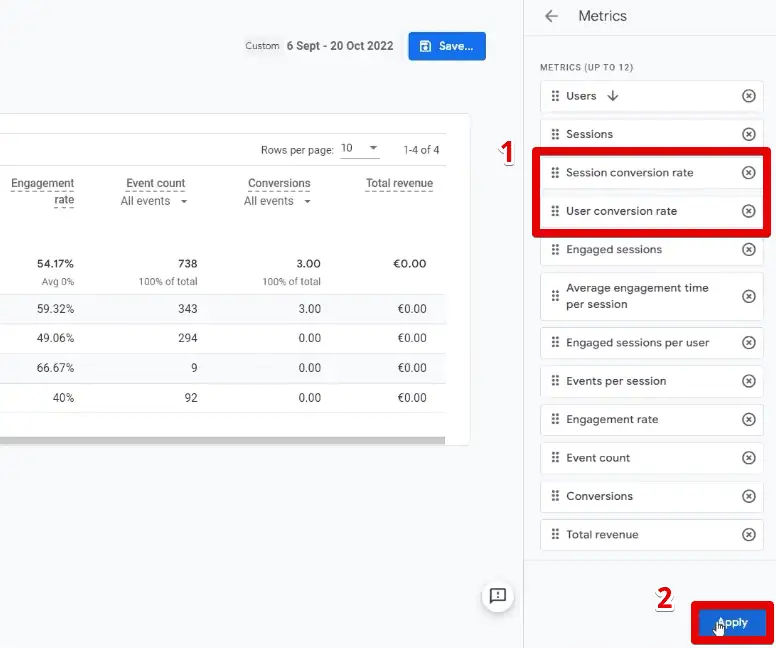Click drag handle of User conversion rate
Screen dimensions: 776x648
[x=555, y=211]
